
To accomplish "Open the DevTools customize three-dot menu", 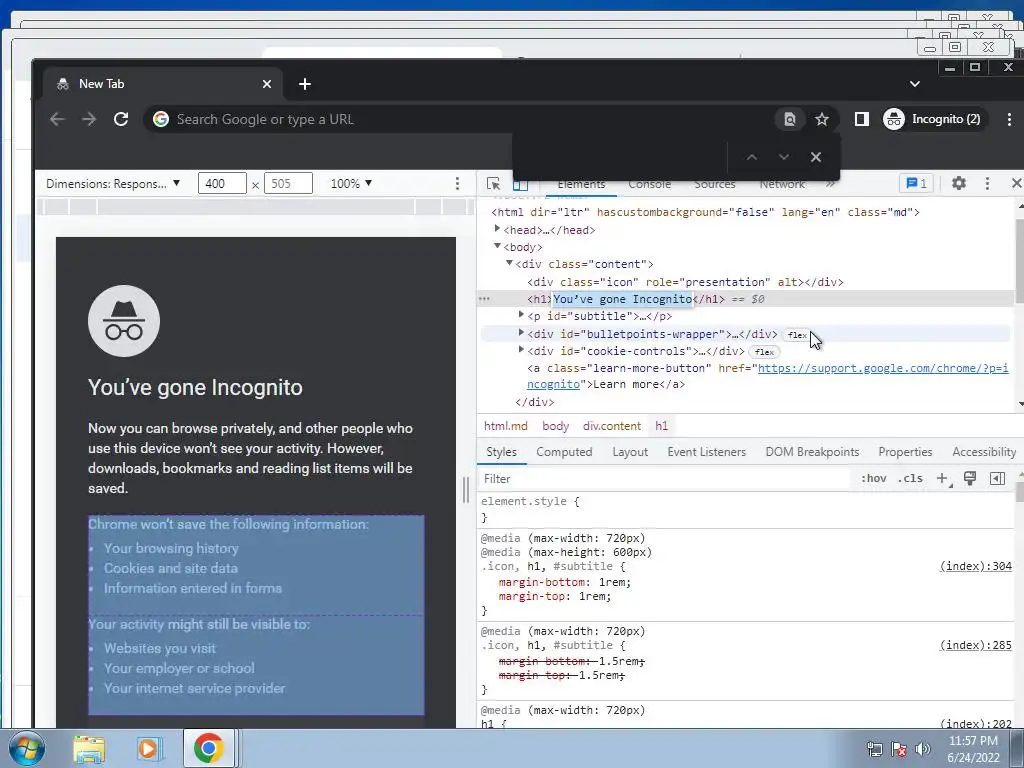I will point(987,184).
